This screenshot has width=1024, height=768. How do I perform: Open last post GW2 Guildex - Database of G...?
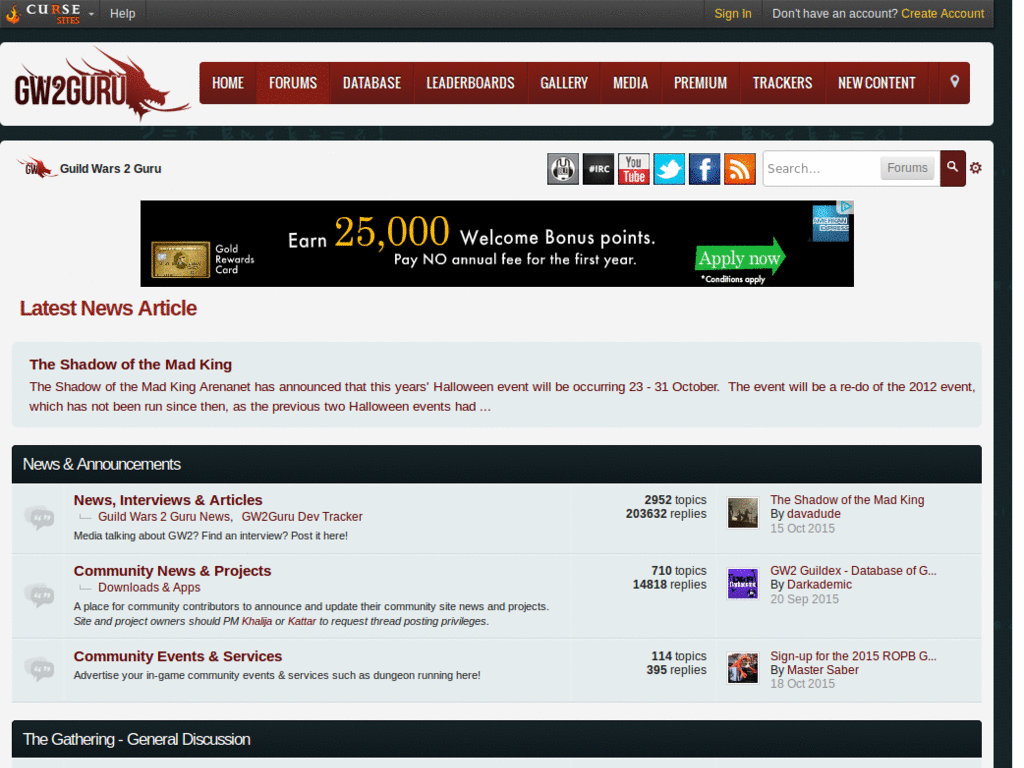(x=853, y=571)
